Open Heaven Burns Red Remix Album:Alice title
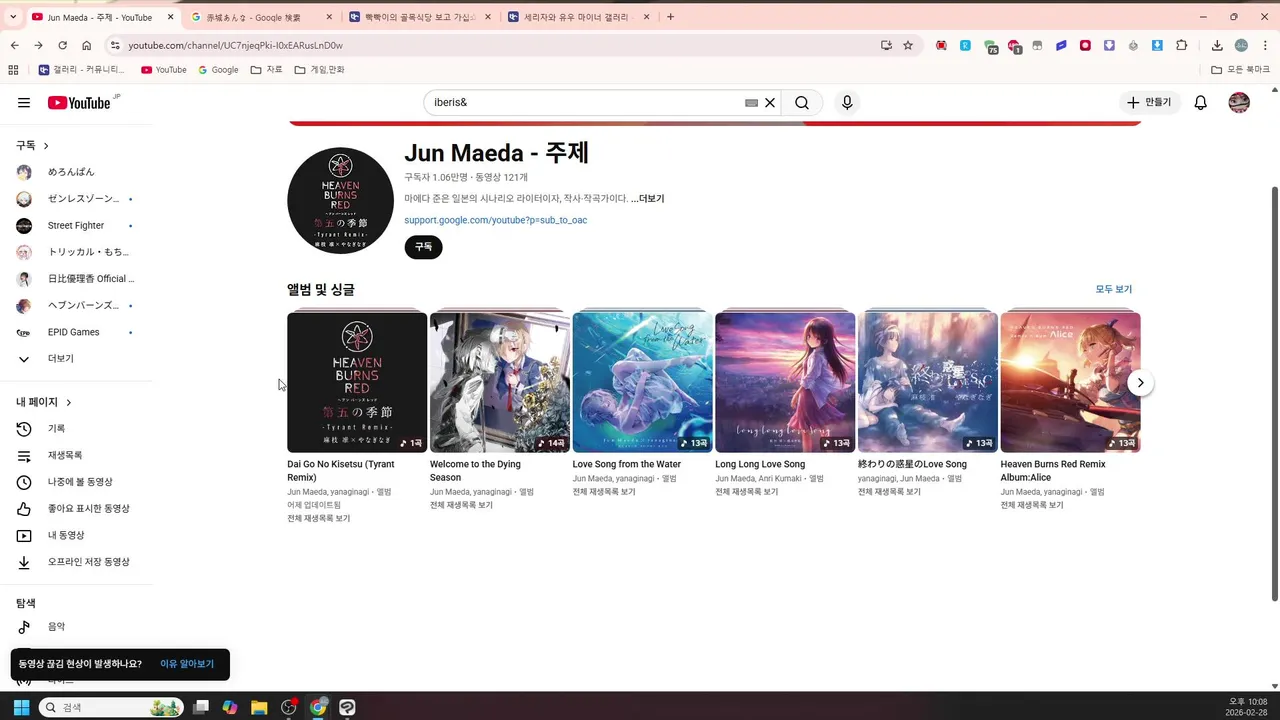Screen dimensions: 1280x720 (x=1053, y=471)
